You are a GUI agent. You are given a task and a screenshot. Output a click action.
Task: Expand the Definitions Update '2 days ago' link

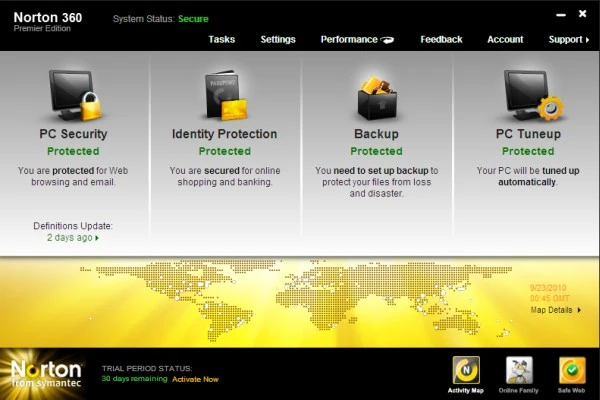[73, 238]
